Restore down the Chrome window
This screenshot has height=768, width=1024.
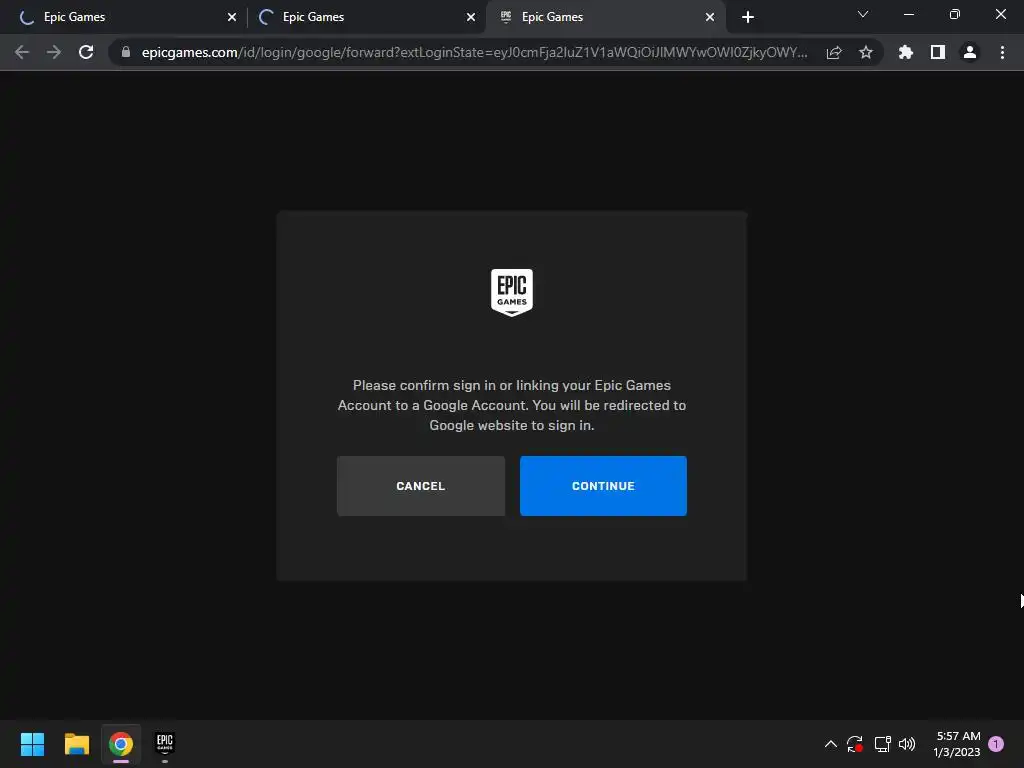pyautogui.click(x=955, y=14)
